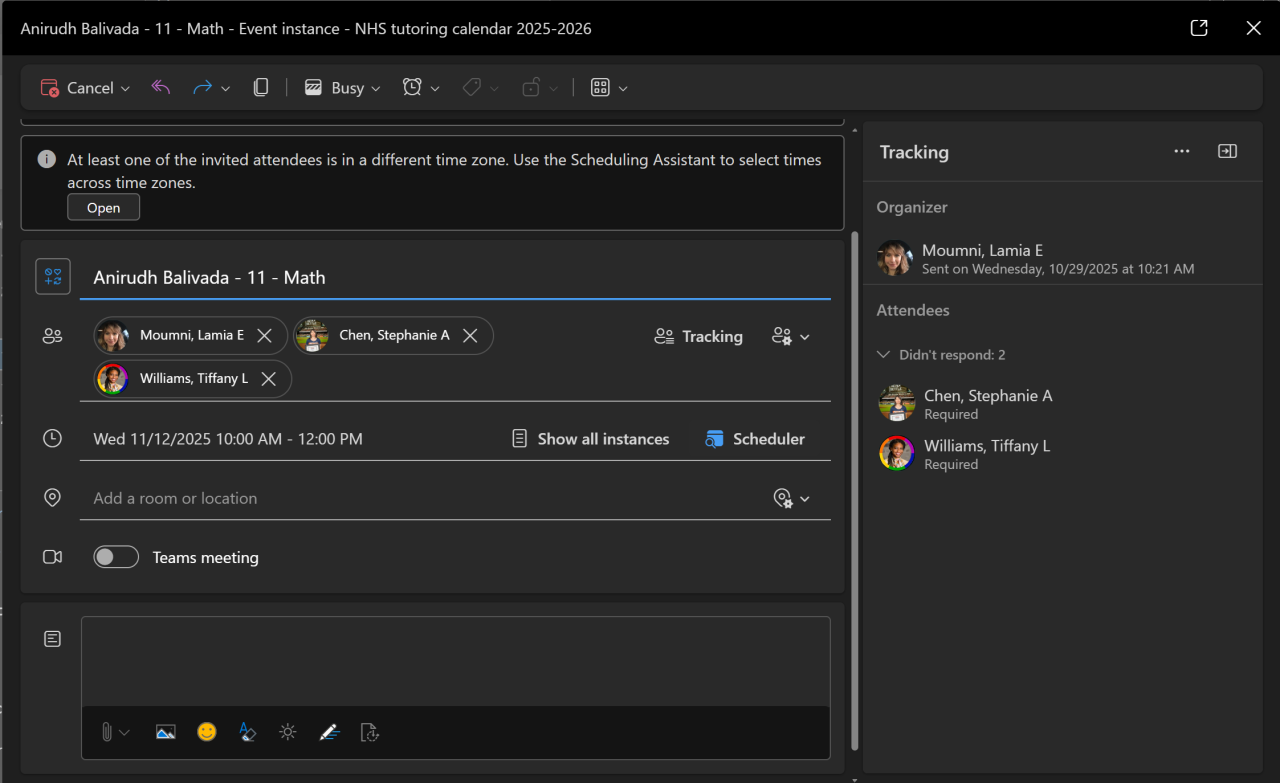Expand the Cancel dropdown arrow
Viewport: 1280px width, 783px height.
pyautogui.click(x=126, y=89)
